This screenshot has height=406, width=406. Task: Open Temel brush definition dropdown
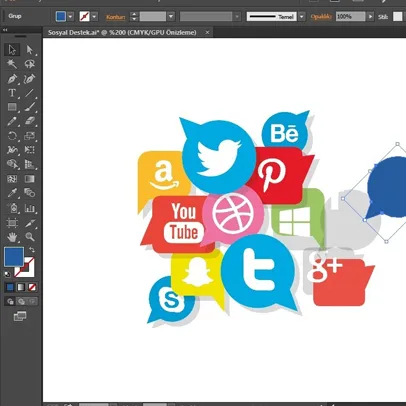point(302,16)
